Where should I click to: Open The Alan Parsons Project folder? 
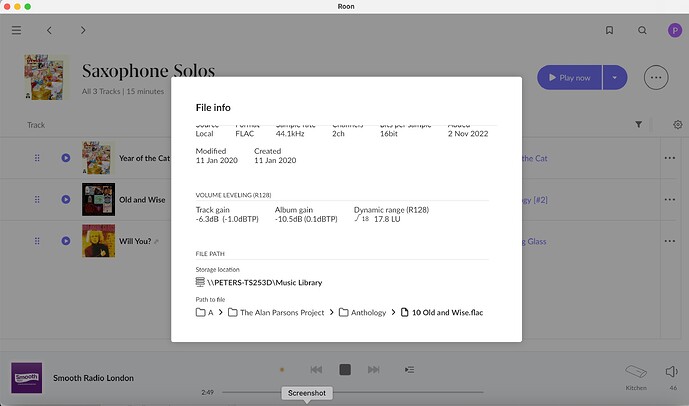(276, 312)
